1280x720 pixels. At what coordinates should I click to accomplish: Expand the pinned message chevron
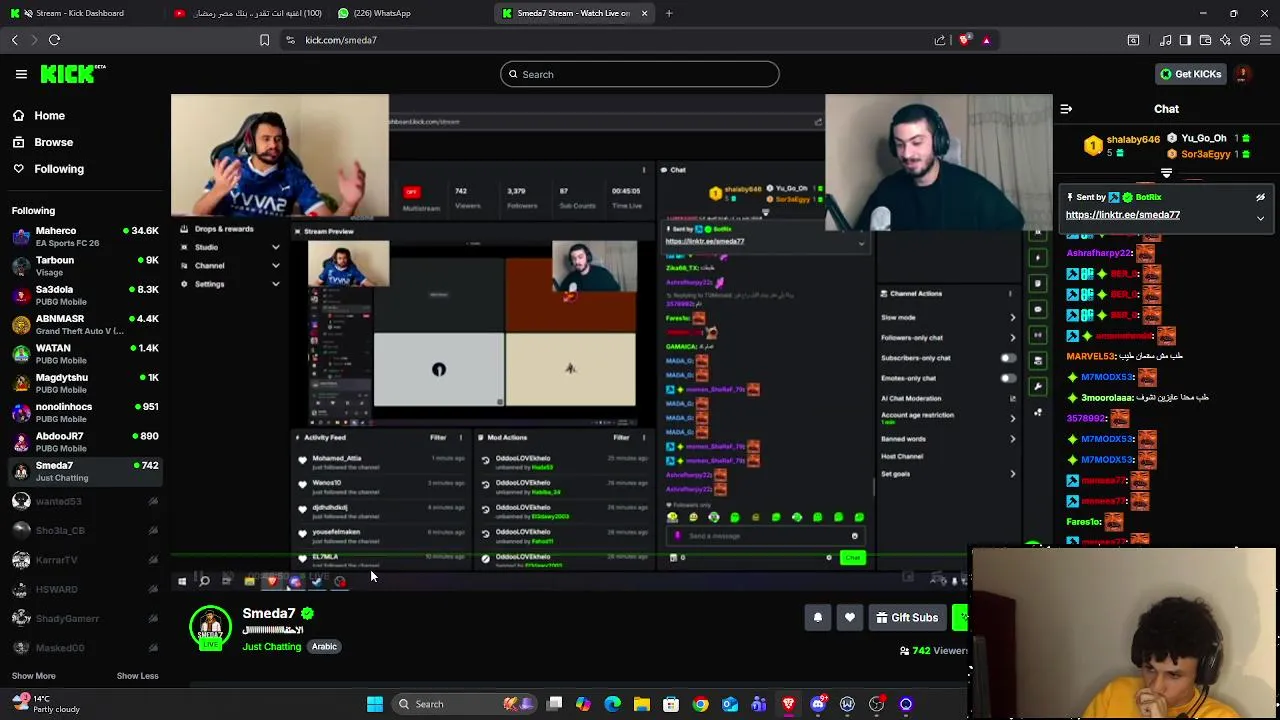click(x=1260, y=217)
